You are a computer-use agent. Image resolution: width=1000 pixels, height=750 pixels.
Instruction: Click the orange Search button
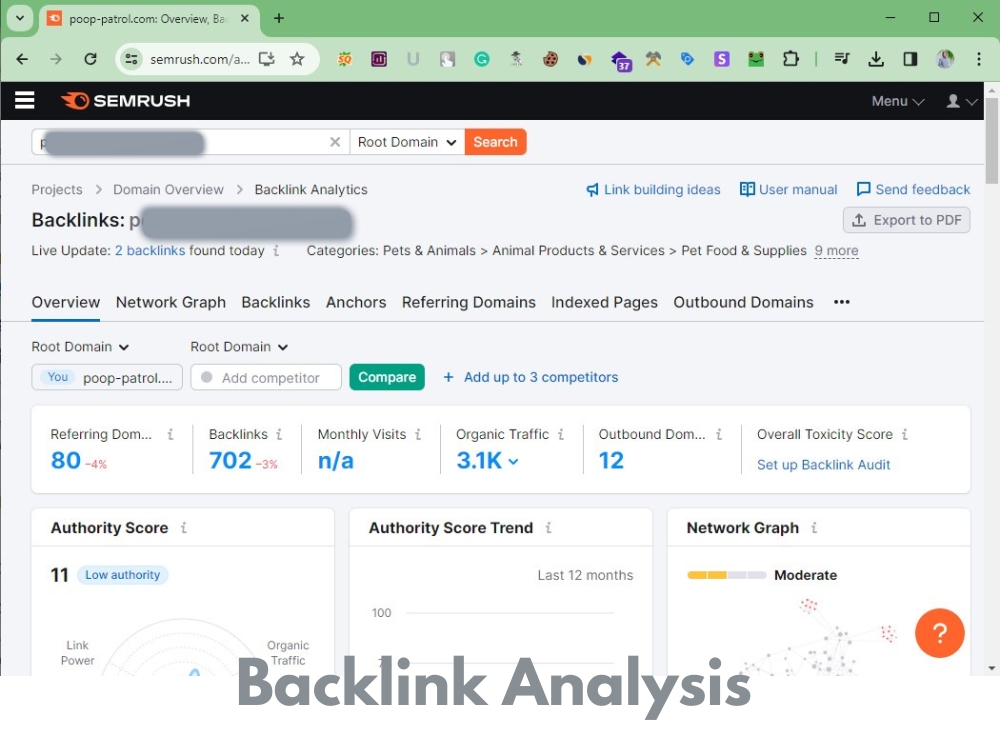coord(495,141)
